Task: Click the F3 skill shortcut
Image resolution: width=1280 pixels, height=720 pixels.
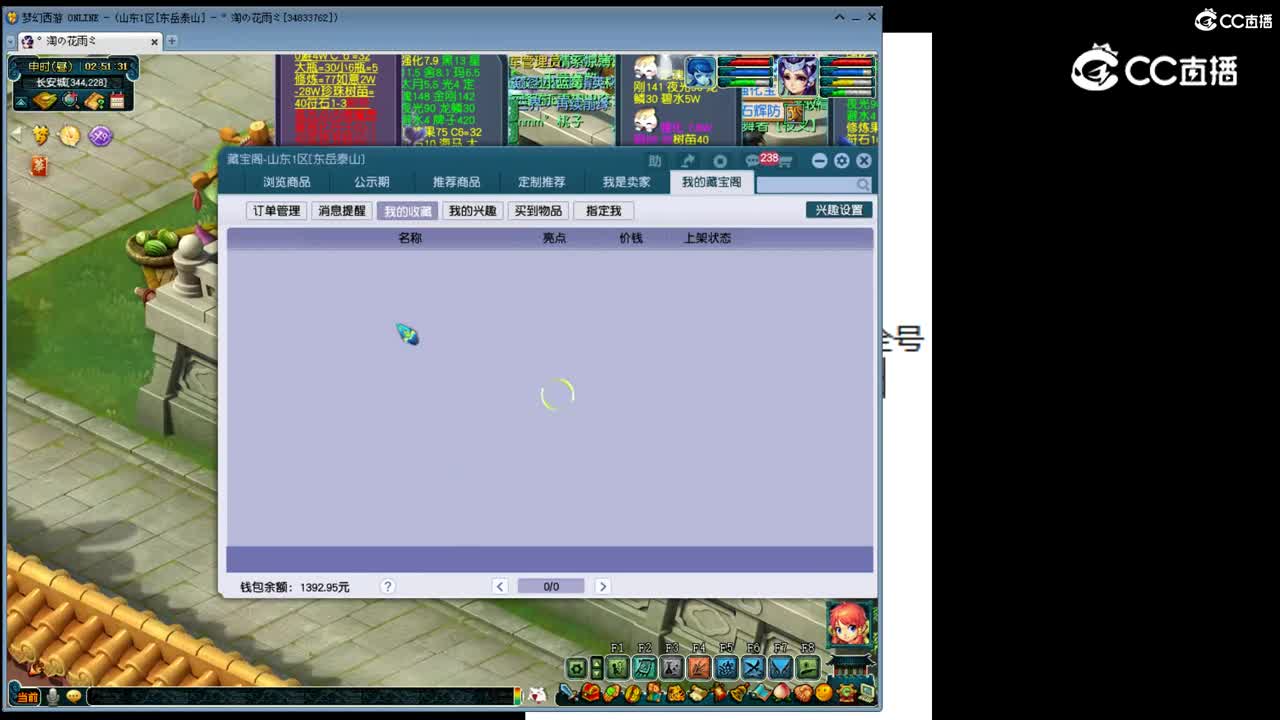Action: 672,667
